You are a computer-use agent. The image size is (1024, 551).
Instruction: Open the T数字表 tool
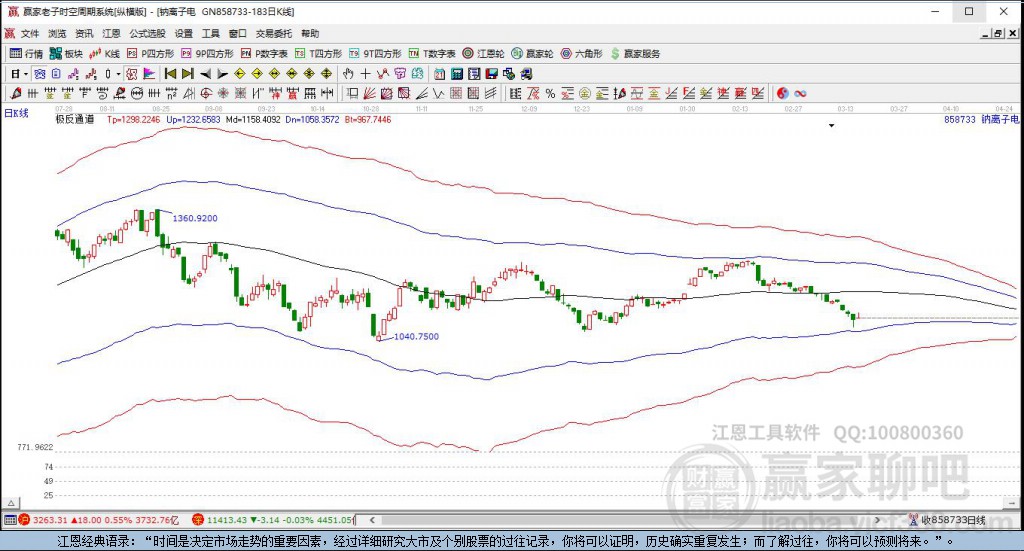432,54
